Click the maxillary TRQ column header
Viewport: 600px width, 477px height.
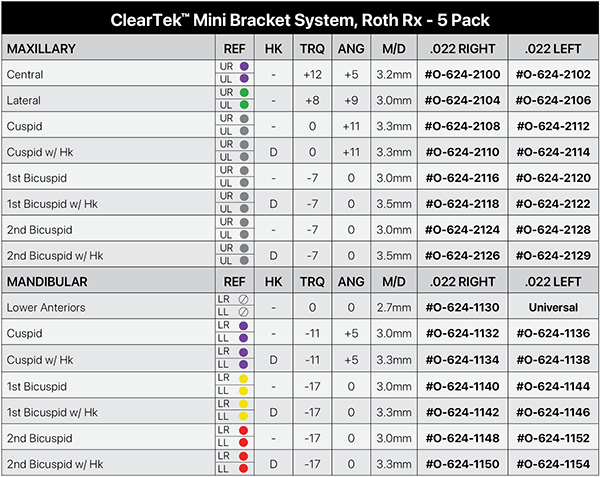[x=312, y=49]
